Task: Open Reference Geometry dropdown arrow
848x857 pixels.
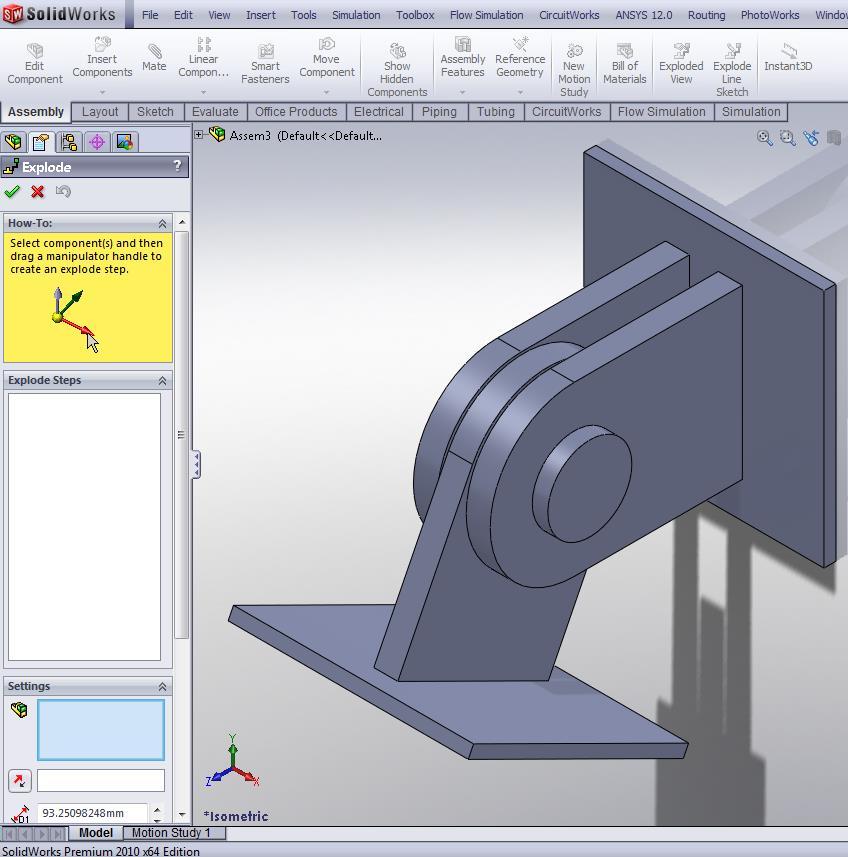Action: (x=520, y=92)
